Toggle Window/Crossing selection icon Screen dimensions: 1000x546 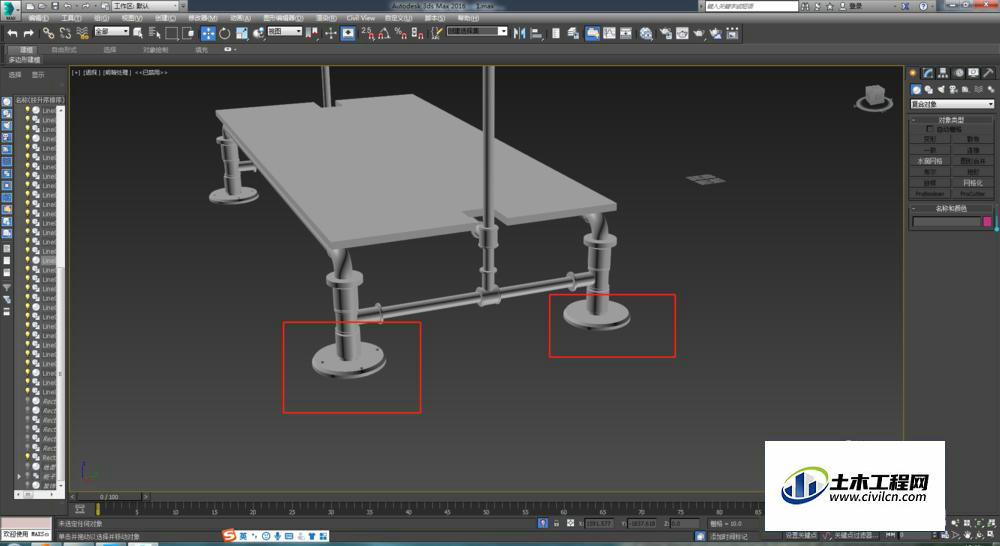tap(188, 33)
